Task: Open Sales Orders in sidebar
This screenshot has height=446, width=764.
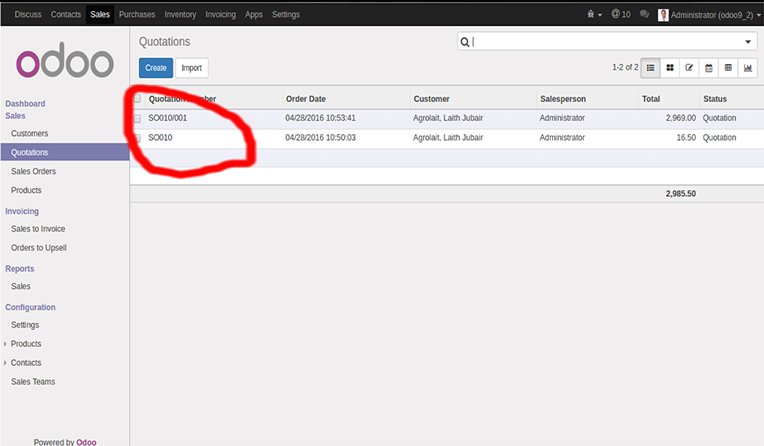Action: point(34,172)
